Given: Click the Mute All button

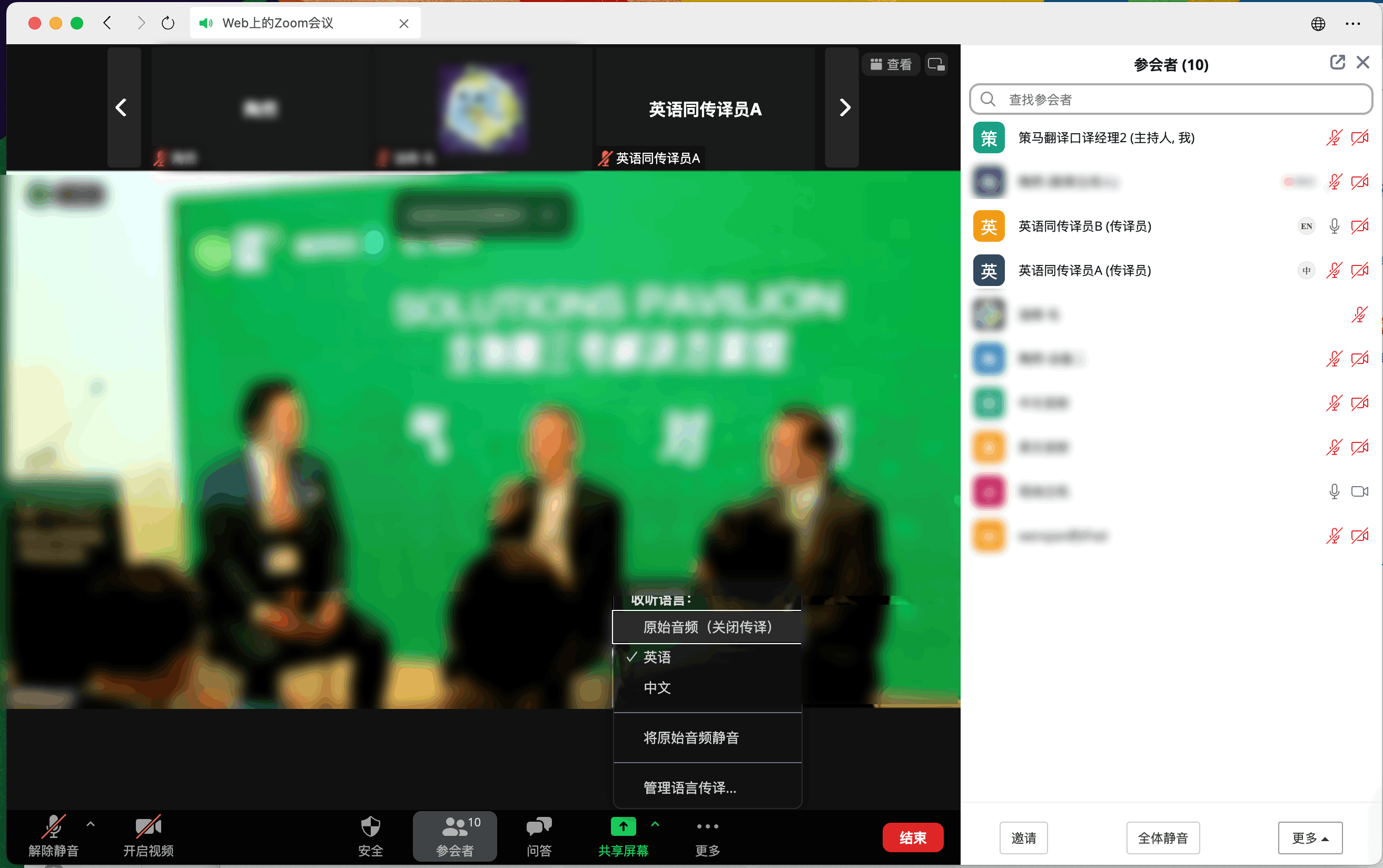Looking at the screenshot, I should pos(1163,837).
